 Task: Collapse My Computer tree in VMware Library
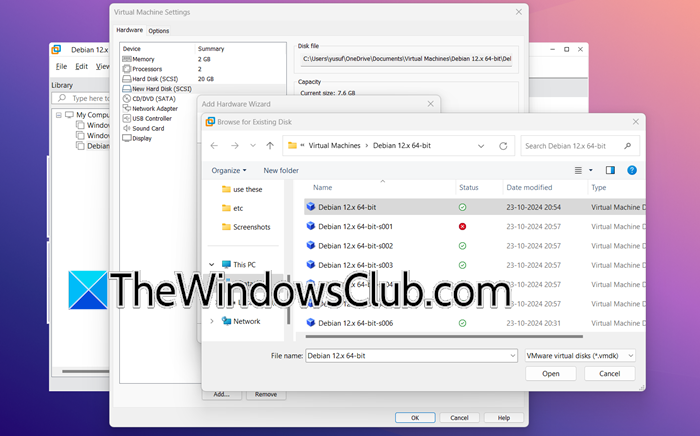pyautogui.click(x=58, y=115)
